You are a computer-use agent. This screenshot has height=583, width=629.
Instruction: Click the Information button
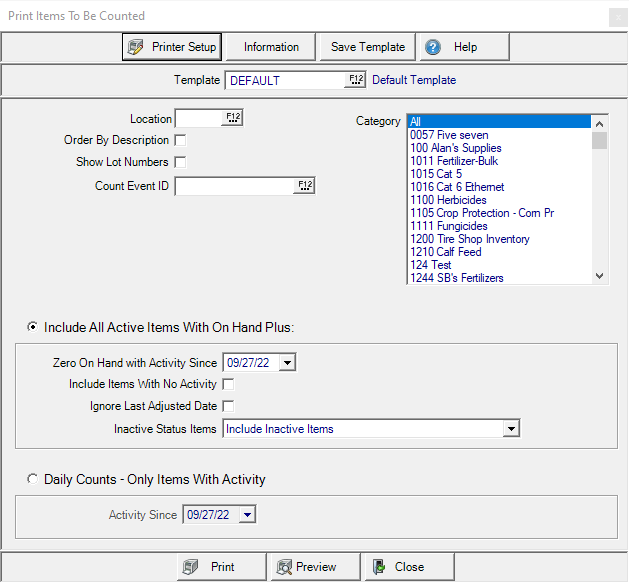click(x=271, y=47)
